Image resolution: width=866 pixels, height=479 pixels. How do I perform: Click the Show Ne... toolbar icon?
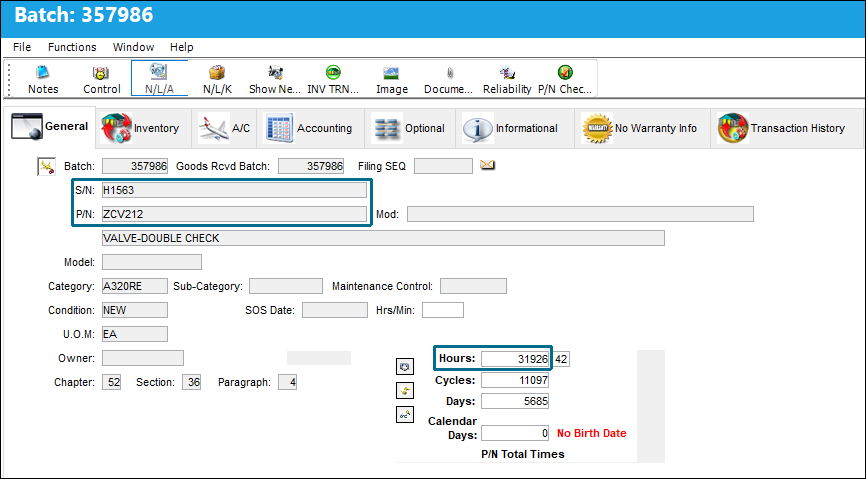274,79
